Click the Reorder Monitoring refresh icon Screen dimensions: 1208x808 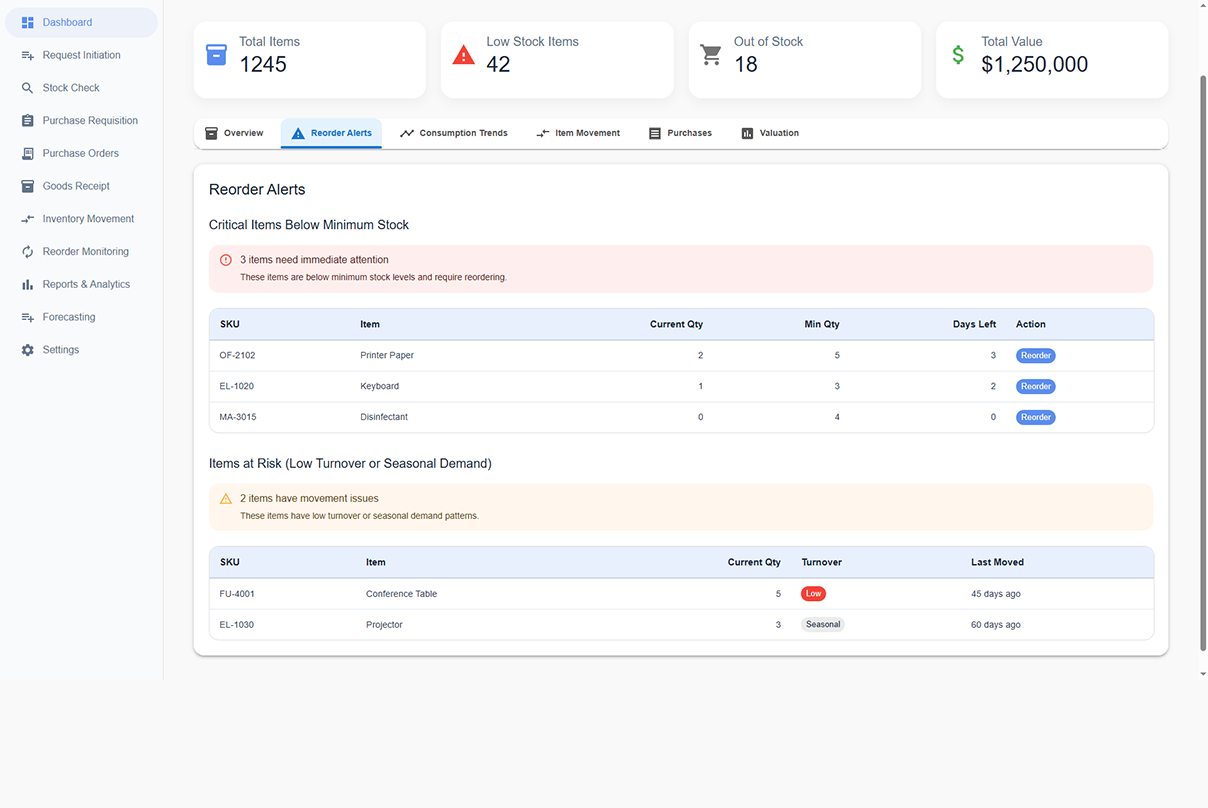pyautogui.click(x=28, y=252)
